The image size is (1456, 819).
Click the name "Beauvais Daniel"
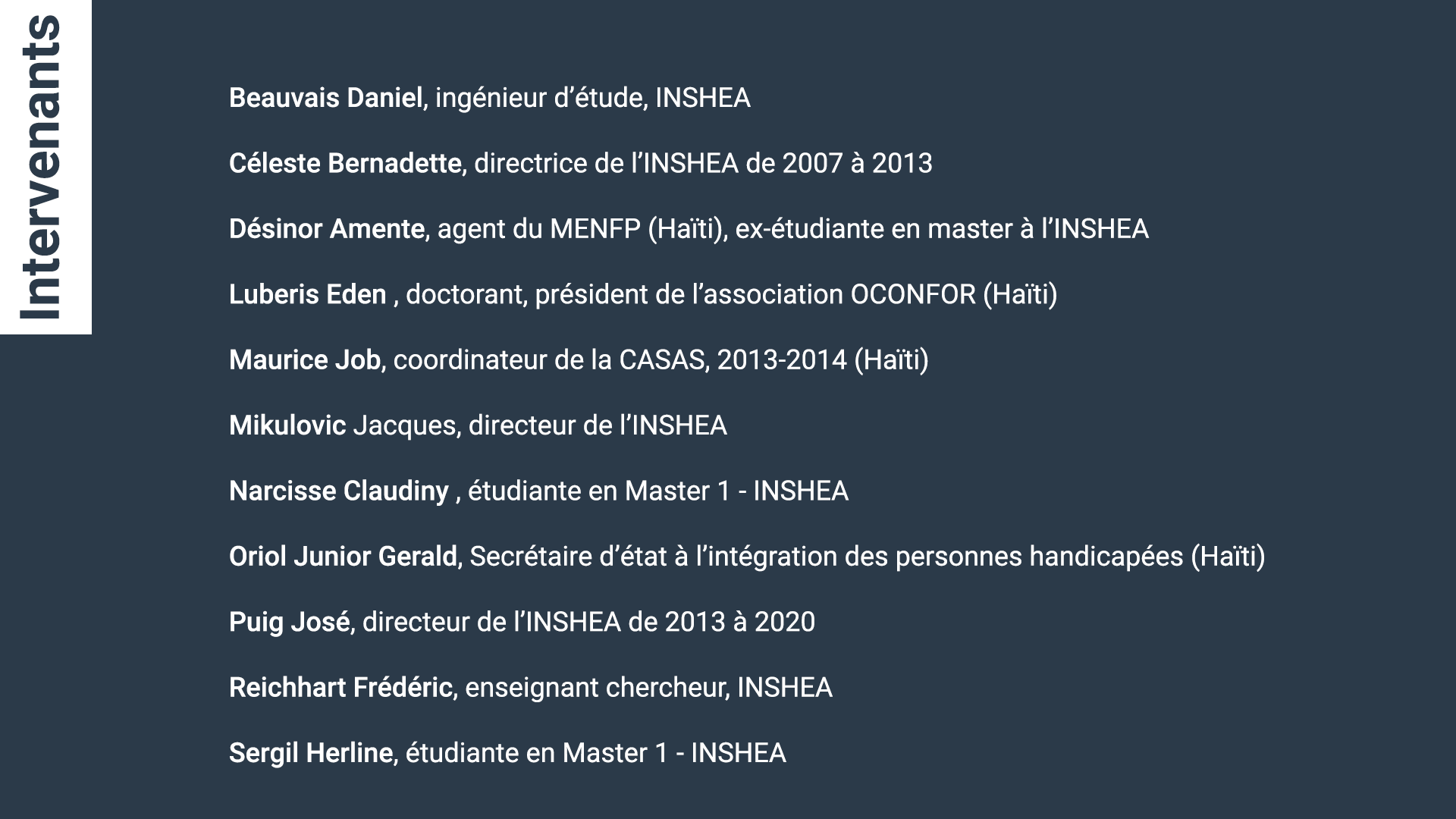pos(326,98)
